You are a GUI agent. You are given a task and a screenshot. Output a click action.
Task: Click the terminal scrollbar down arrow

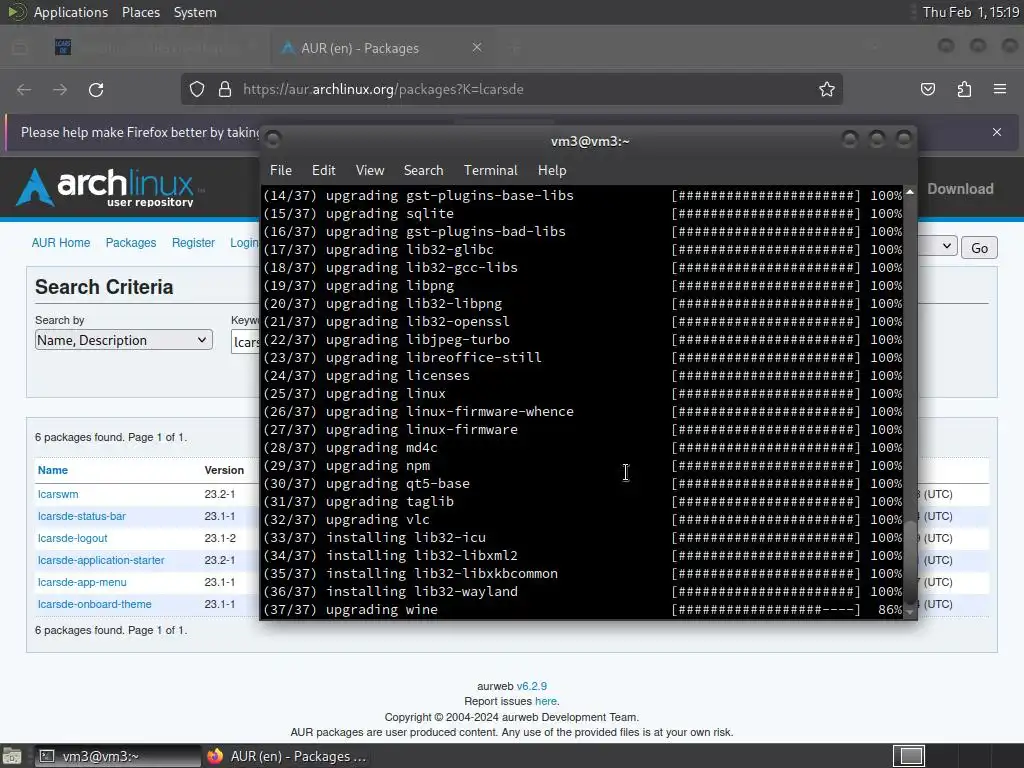[910, 612]
